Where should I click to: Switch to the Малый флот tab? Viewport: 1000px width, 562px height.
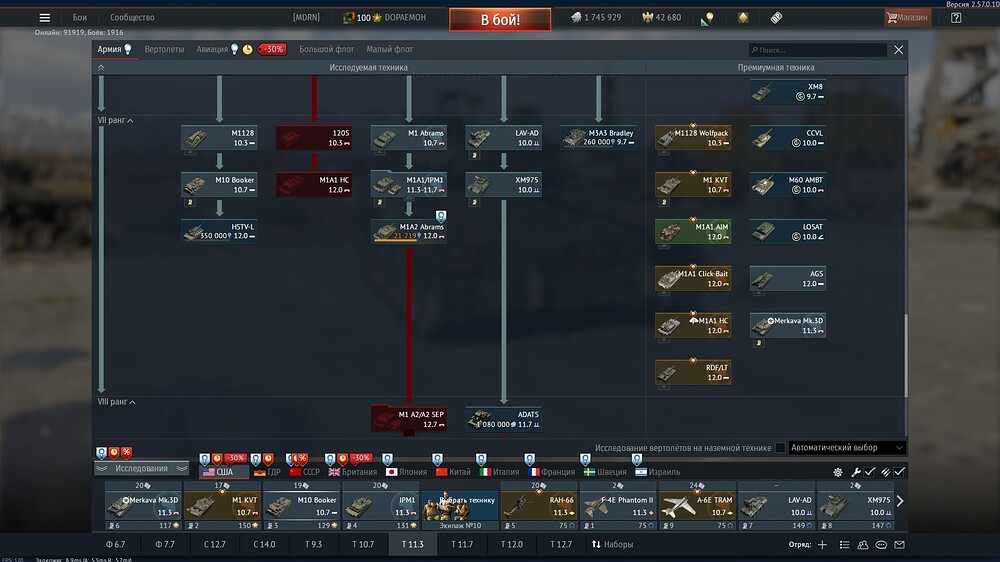coord(390,49)
